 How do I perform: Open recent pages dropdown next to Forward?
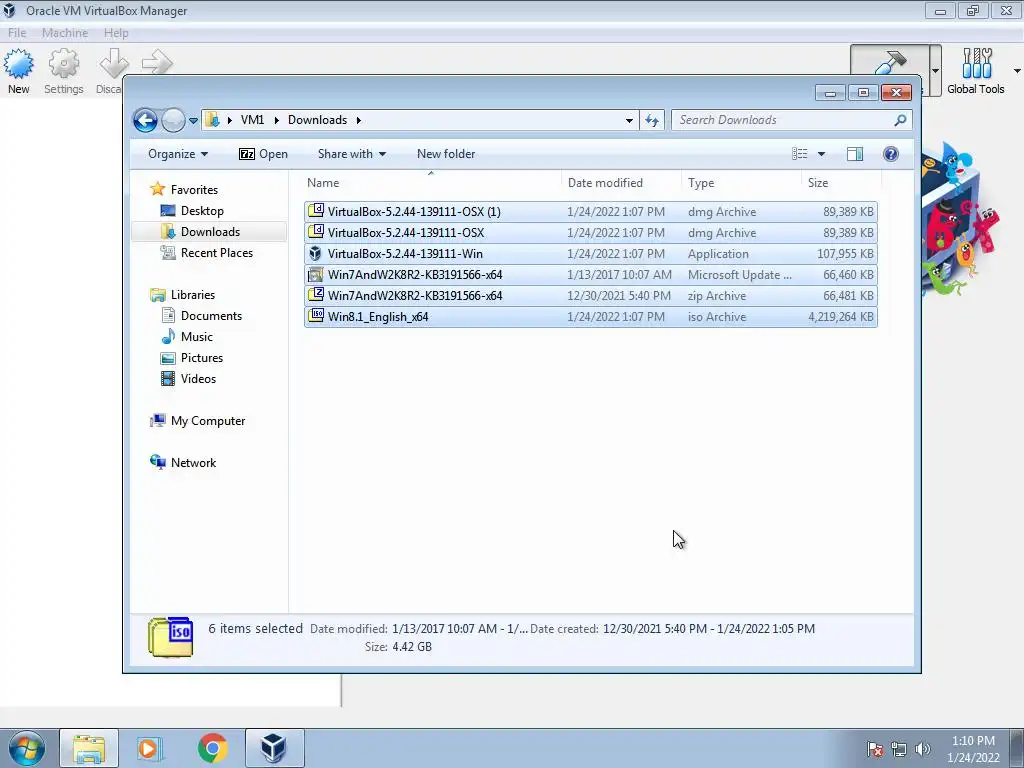pos(193,121)
